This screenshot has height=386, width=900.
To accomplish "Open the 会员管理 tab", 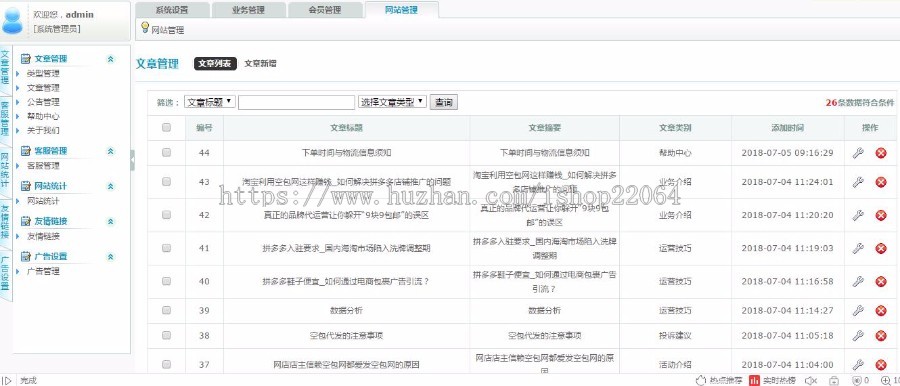I will click(x=325, y=10).
